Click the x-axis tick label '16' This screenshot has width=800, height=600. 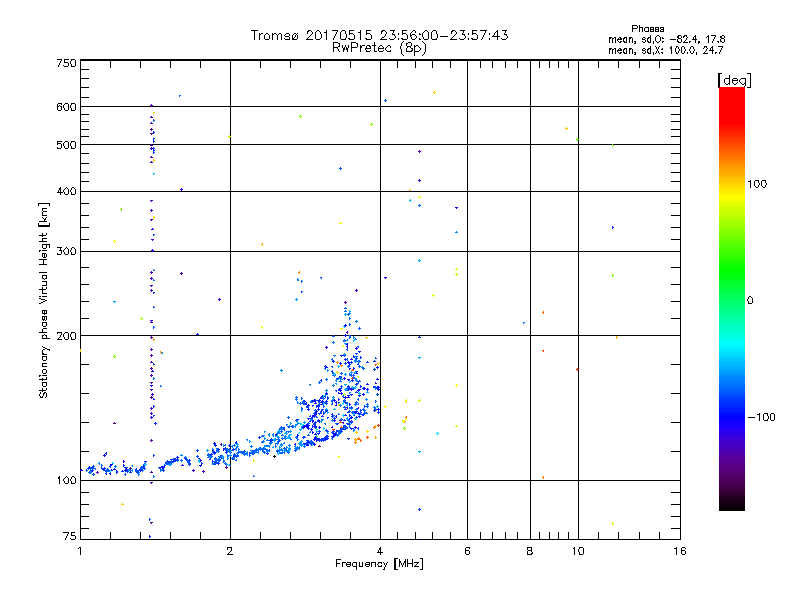tap(680, 551)
